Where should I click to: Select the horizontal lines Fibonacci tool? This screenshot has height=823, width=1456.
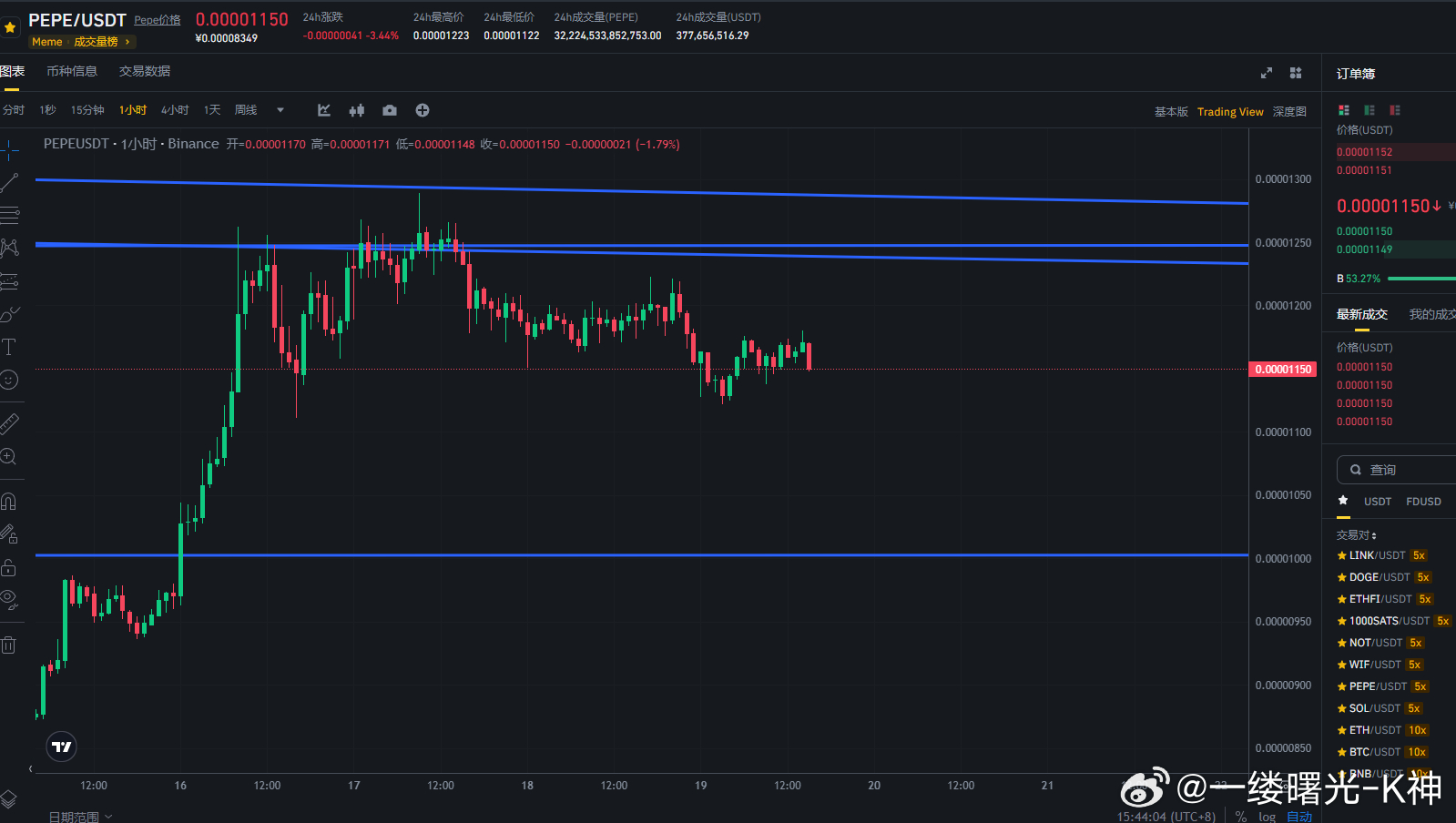click(9, 216)
